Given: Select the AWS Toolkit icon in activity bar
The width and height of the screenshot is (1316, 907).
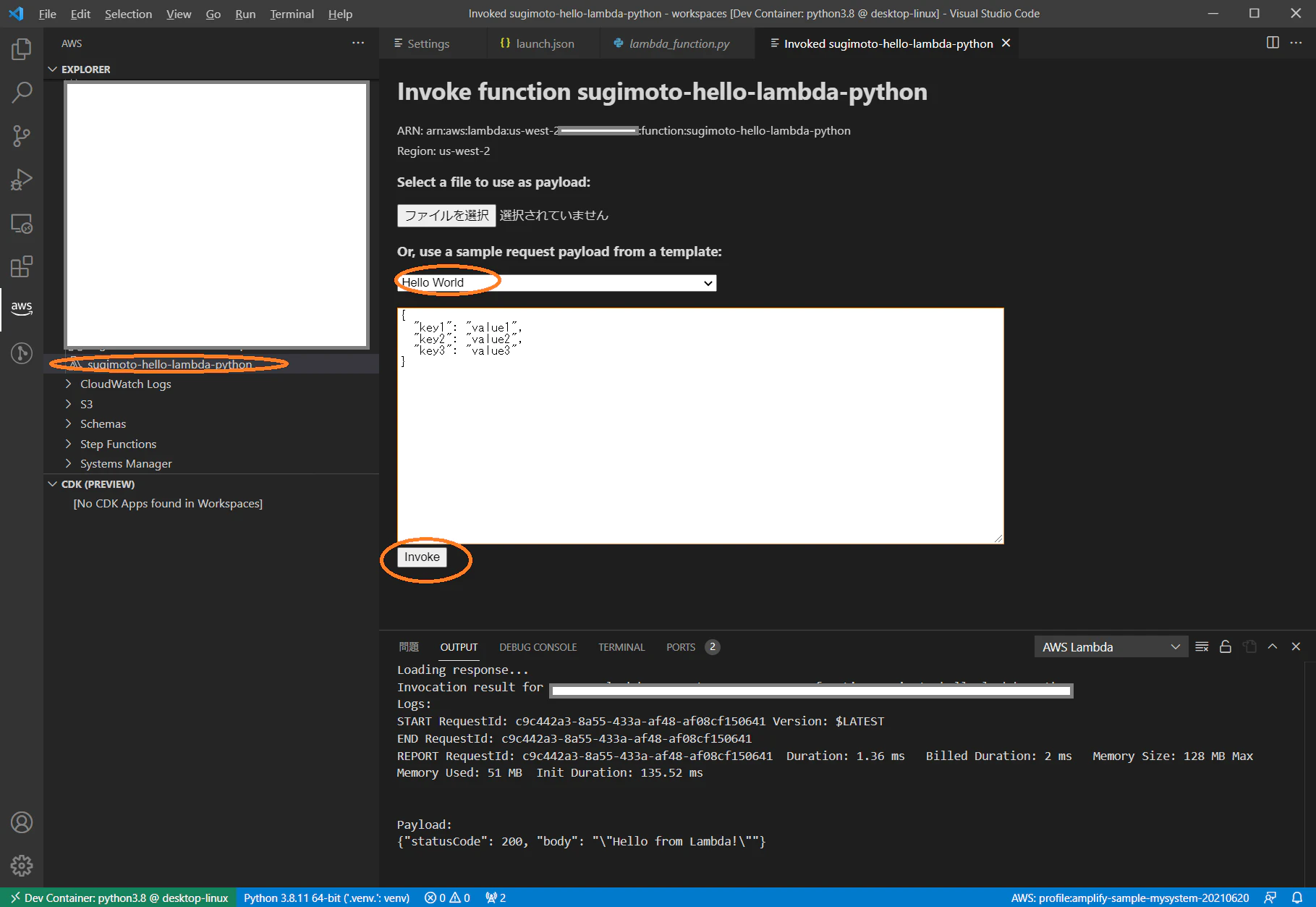Looking at the screenshot, I should click(22, 308).
